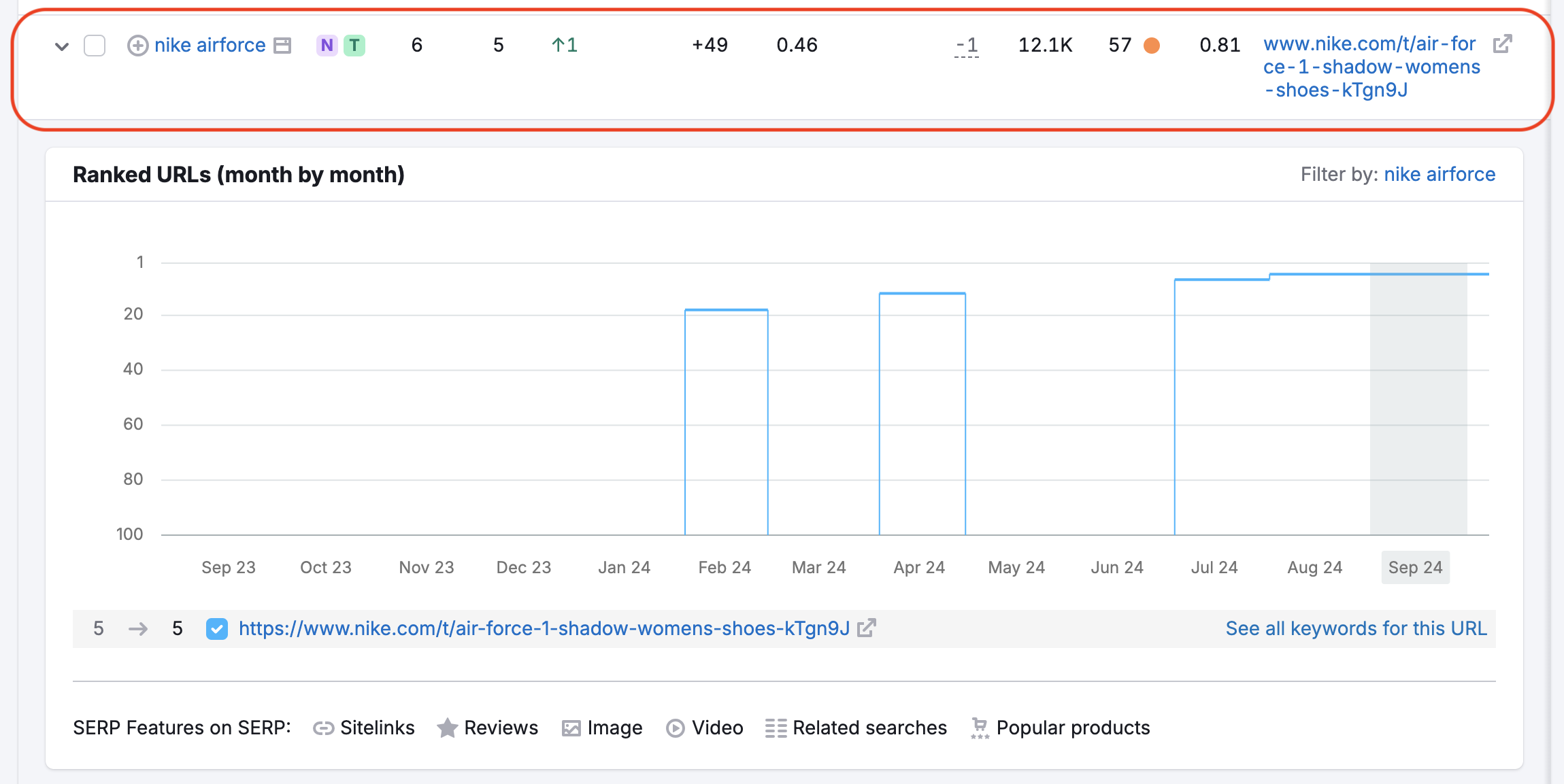Collapse the nike airforce row chevron
The height and width of the screenshot is (784, 1564).
(x=61, y=46)
